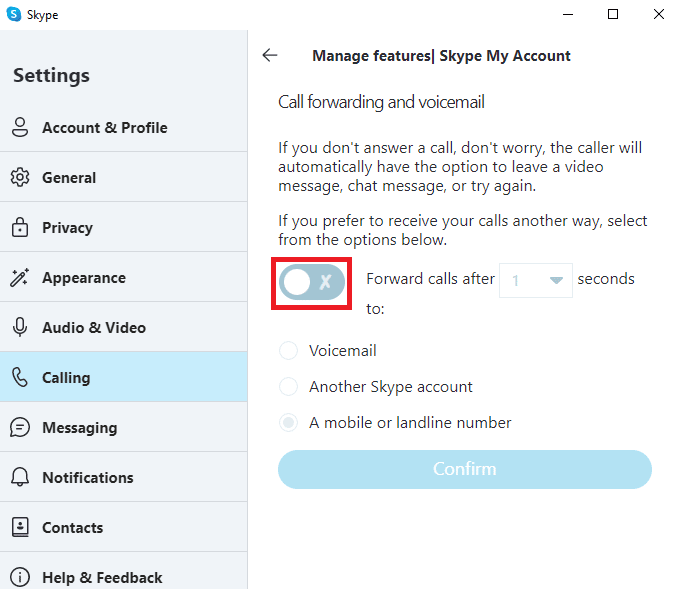Open Messaging settings
Viewport: 679px width, 589px height.
coord(124,427)
